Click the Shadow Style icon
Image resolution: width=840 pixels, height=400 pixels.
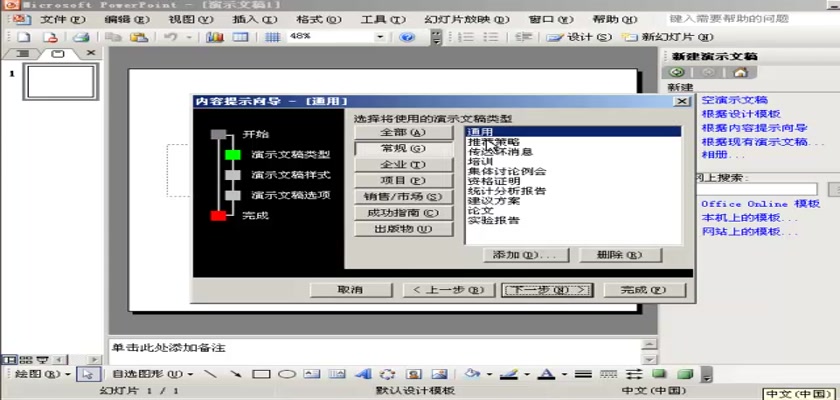pos(659,374)
